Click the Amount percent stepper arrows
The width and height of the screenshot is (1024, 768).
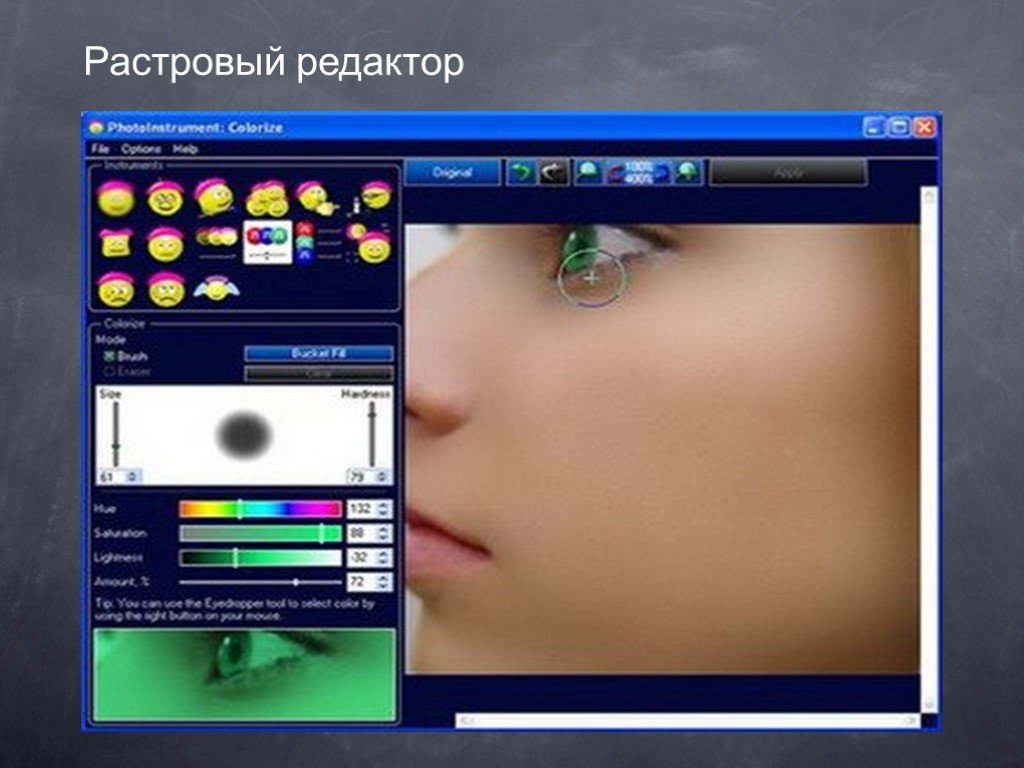[x=384, y=582]
